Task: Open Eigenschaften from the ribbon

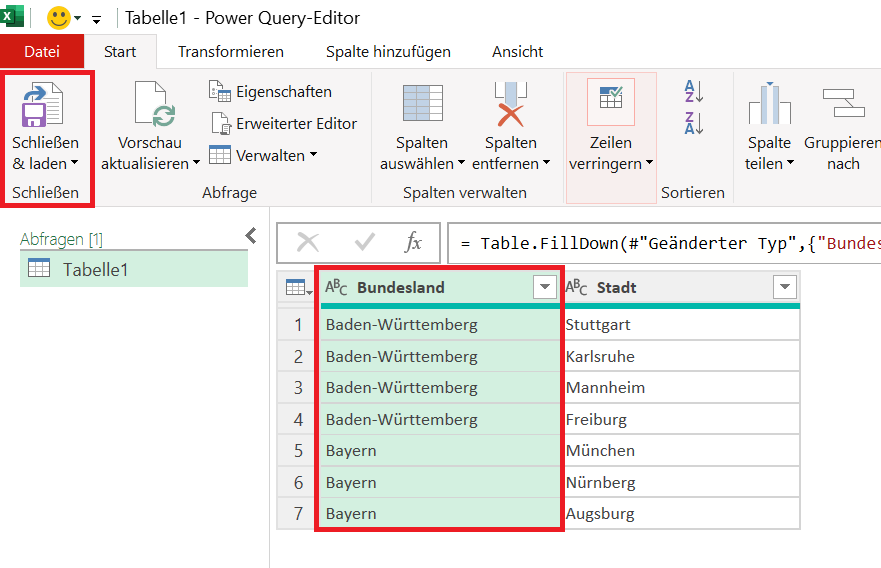Action: pyautogui.click(x=271, y=92)
